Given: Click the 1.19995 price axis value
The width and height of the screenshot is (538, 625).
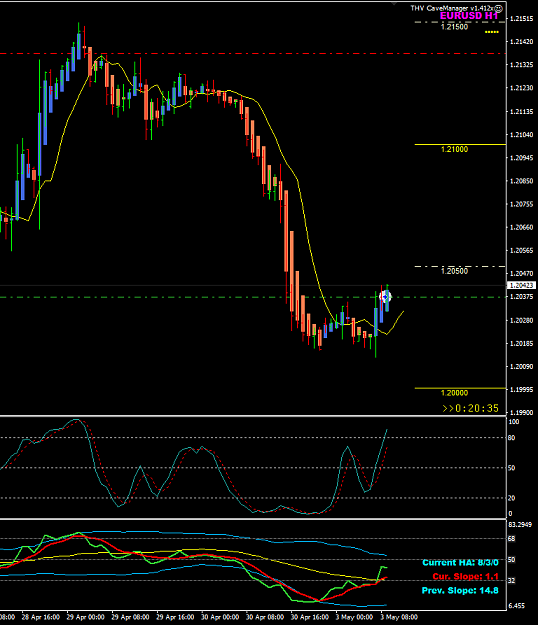Looking at the screenshot, I should coord(522,389).
